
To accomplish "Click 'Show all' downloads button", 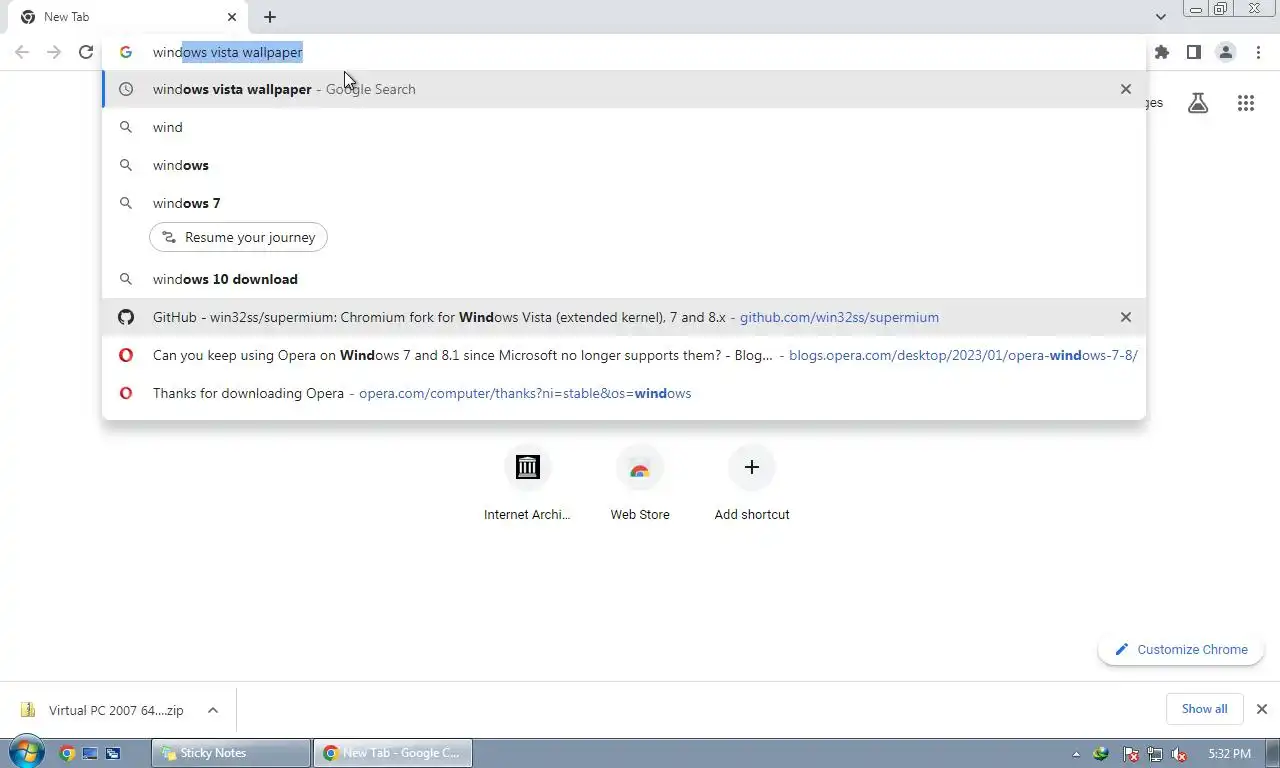I will [1204, 709].
